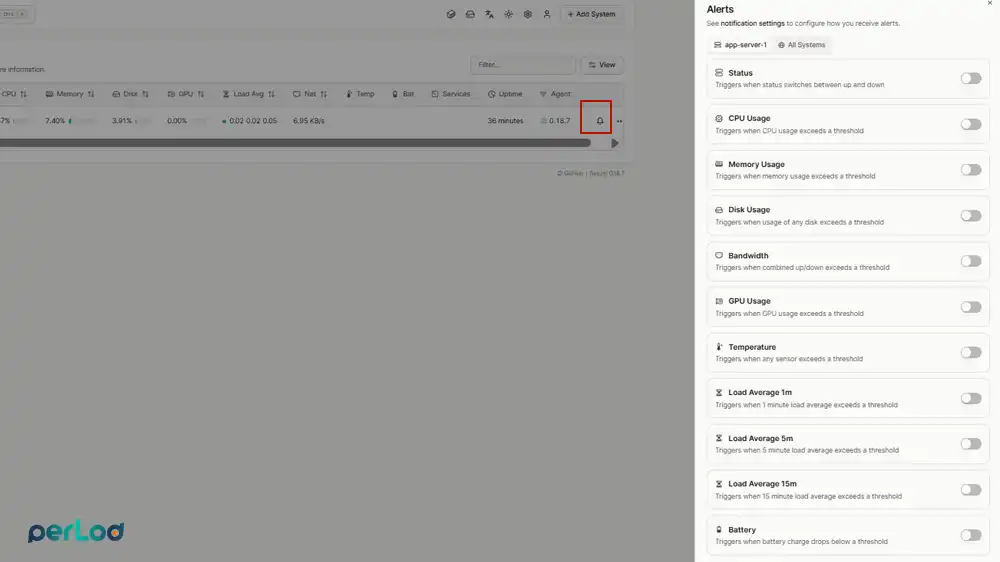Enable the Bandwidth alert toggle
Screen dimensions: 1000x562
pyautogui.click(x=971, y=261)
